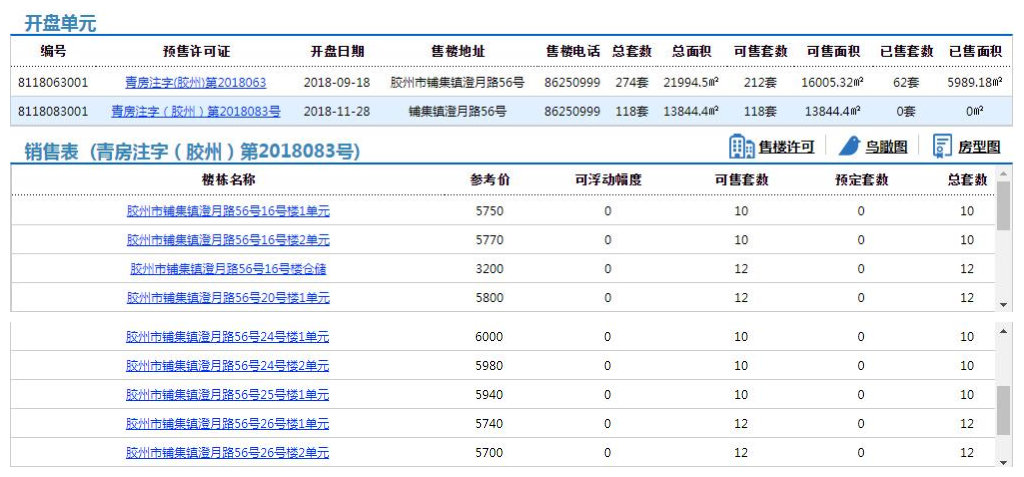Viewport: 1024px width, 477px height.
Task: Open the 鸟瞰图 link
Action: pyautogui.click(x=886, y=148)
